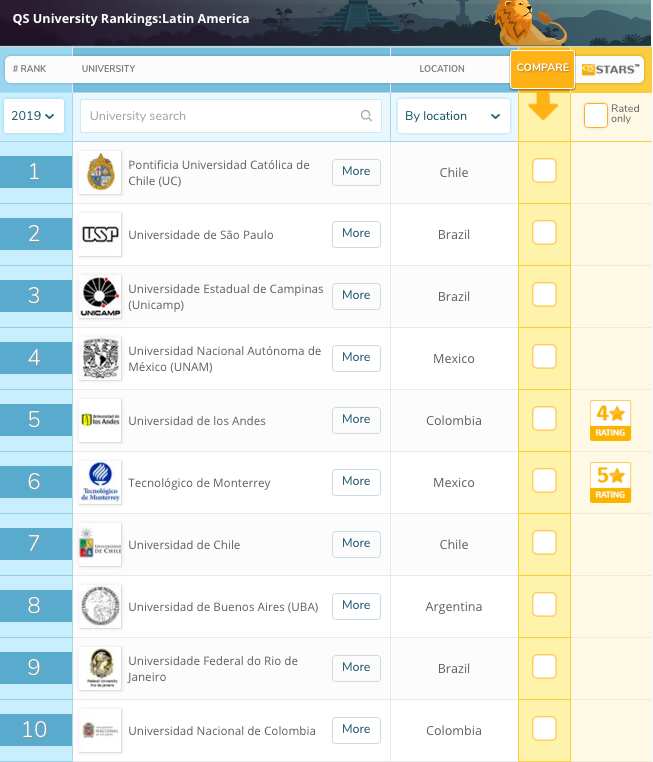
Task: Tick compare box for Universidade de São Paulo
Action: 544,233
